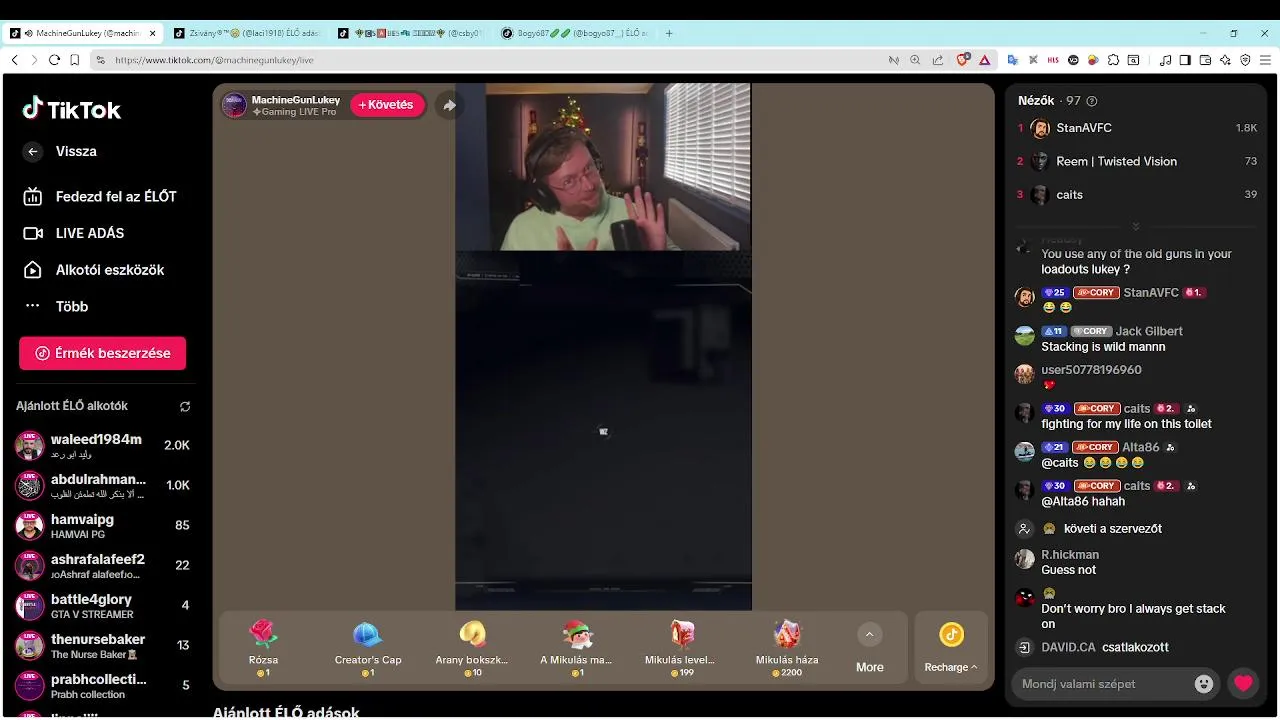Click the TikTok logo
Screen dimensions: 1280x720
point(72,109)
